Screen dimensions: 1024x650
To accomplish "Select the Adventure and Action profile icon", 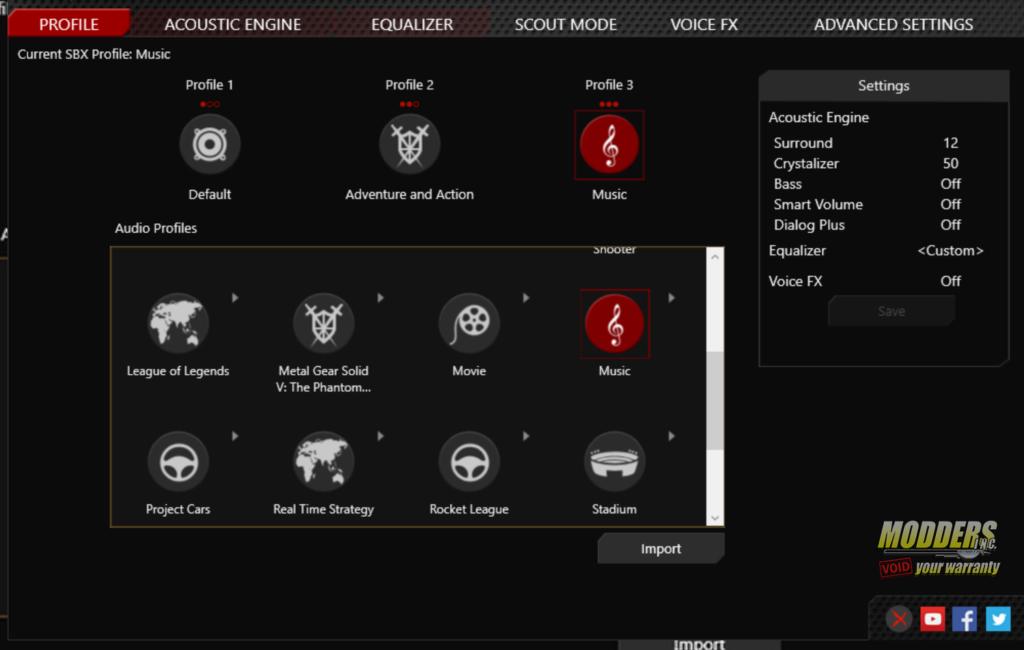I will 409,144.
